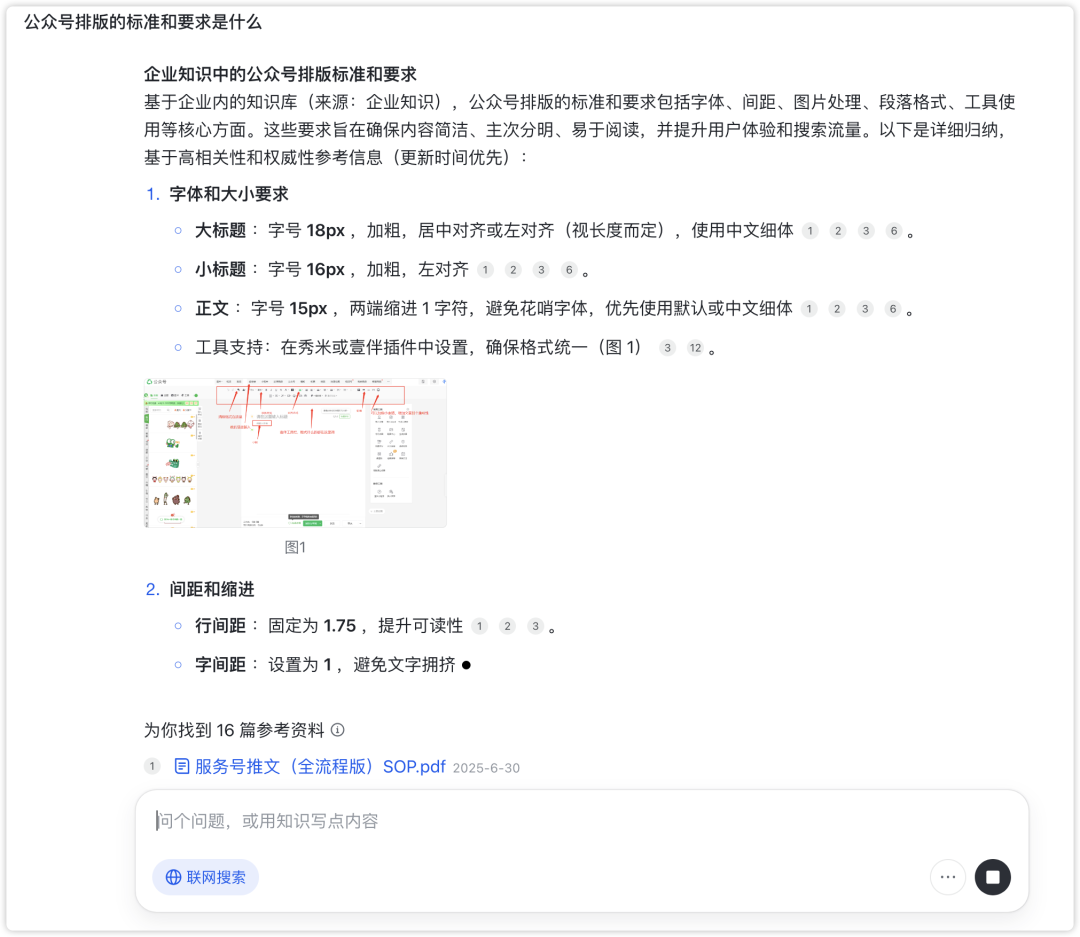The width and height of the screenshot is (1080, 937).
Task: Click citation badge 3 after 行间距 line
Action: [x=535, y=626]
